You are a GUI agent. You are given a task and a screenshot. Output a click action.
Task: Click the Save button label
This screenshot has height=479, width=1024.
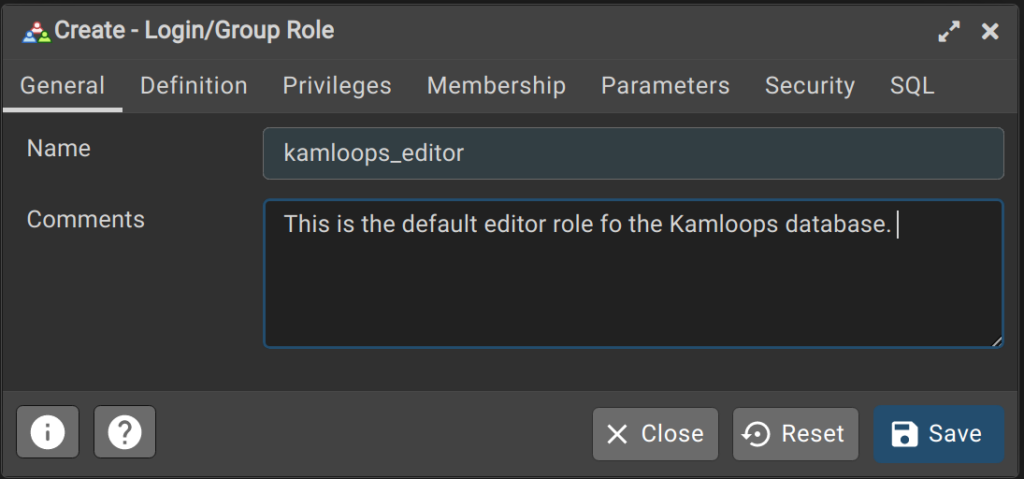click(x=955, y=434)
